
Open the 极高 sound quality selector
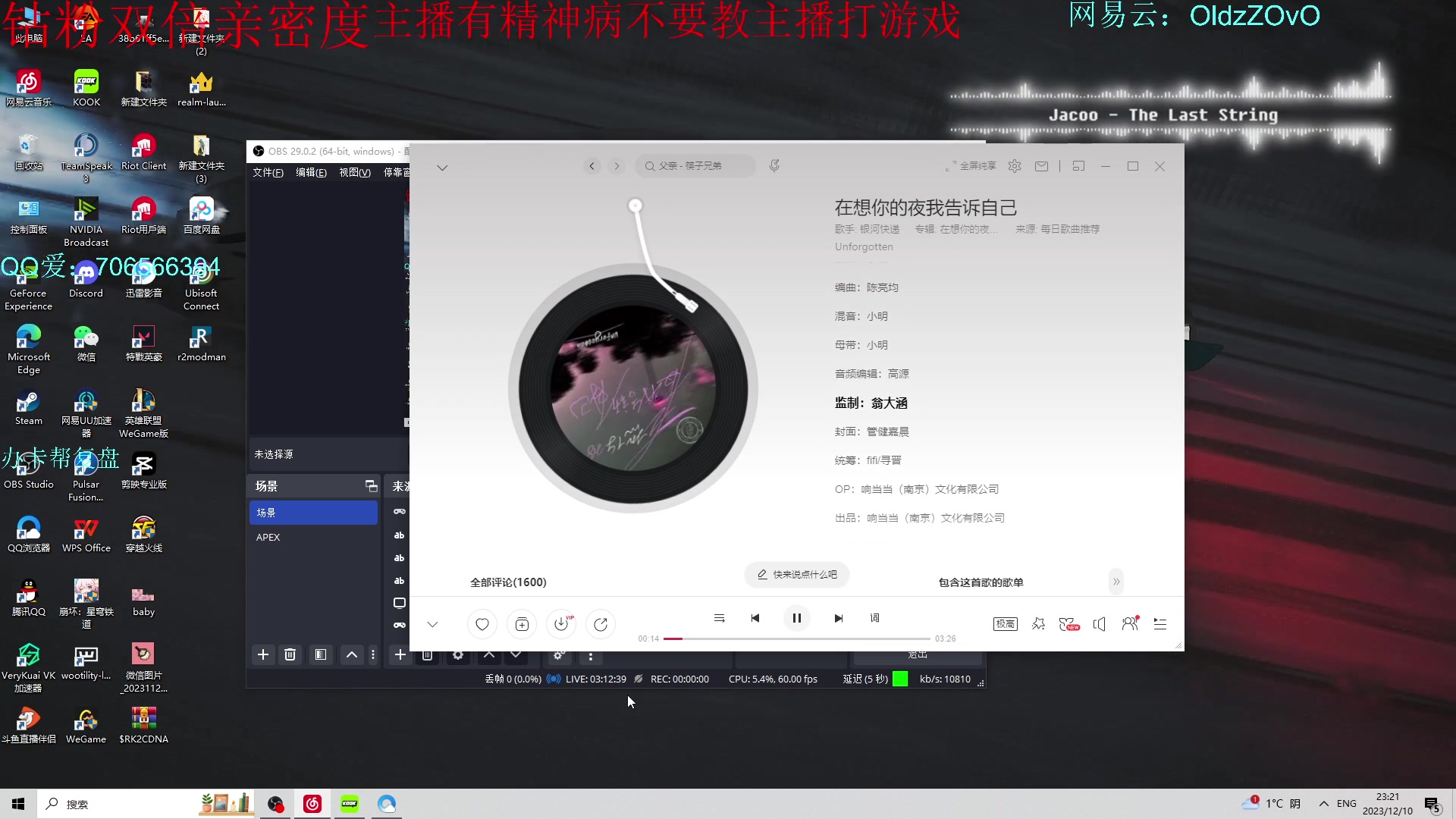(x=1005, y=623)
